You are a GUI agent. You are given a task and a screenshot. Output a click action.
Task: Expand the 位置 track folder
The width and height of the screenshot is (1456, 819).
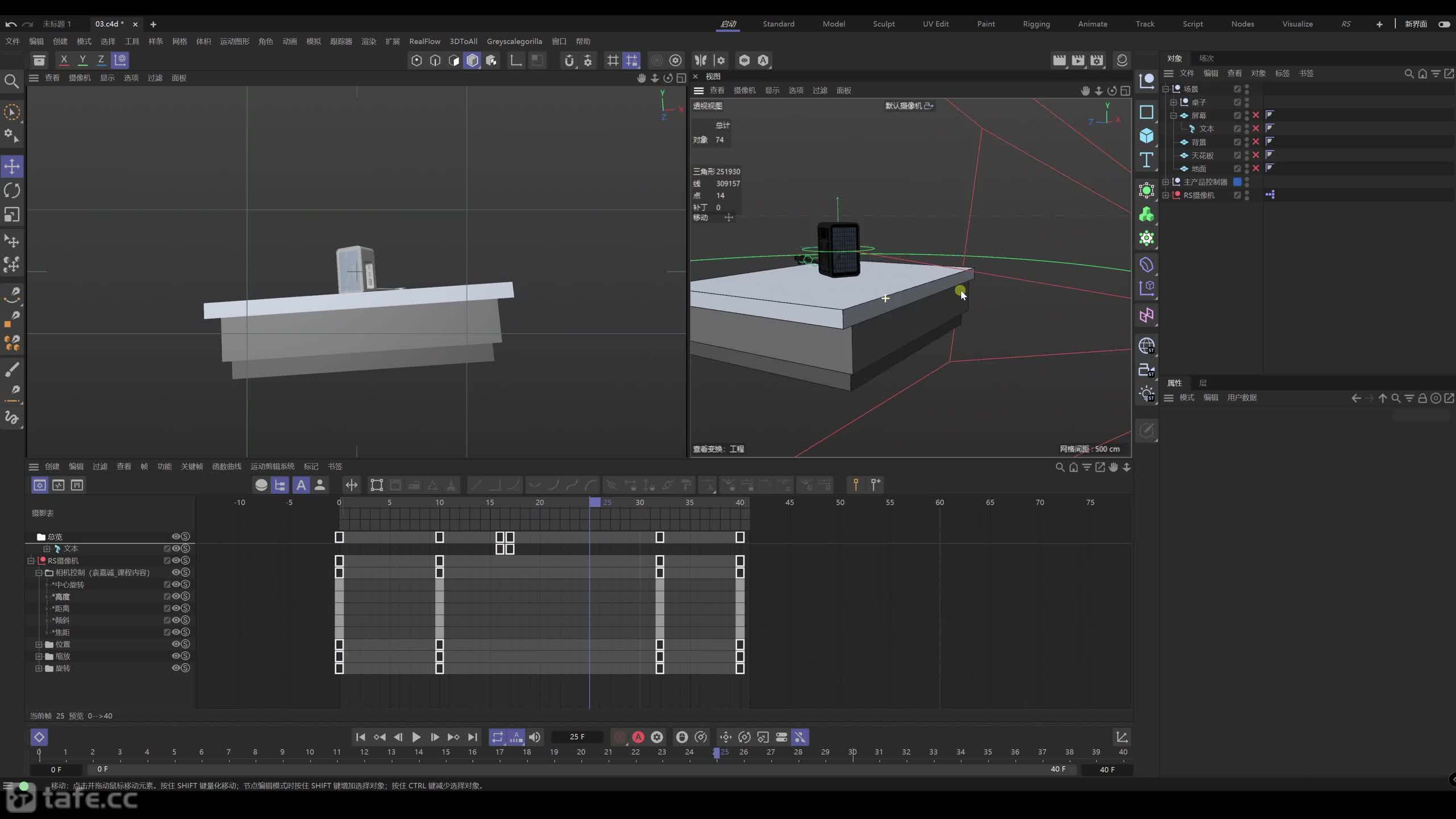tap(39, 644)
